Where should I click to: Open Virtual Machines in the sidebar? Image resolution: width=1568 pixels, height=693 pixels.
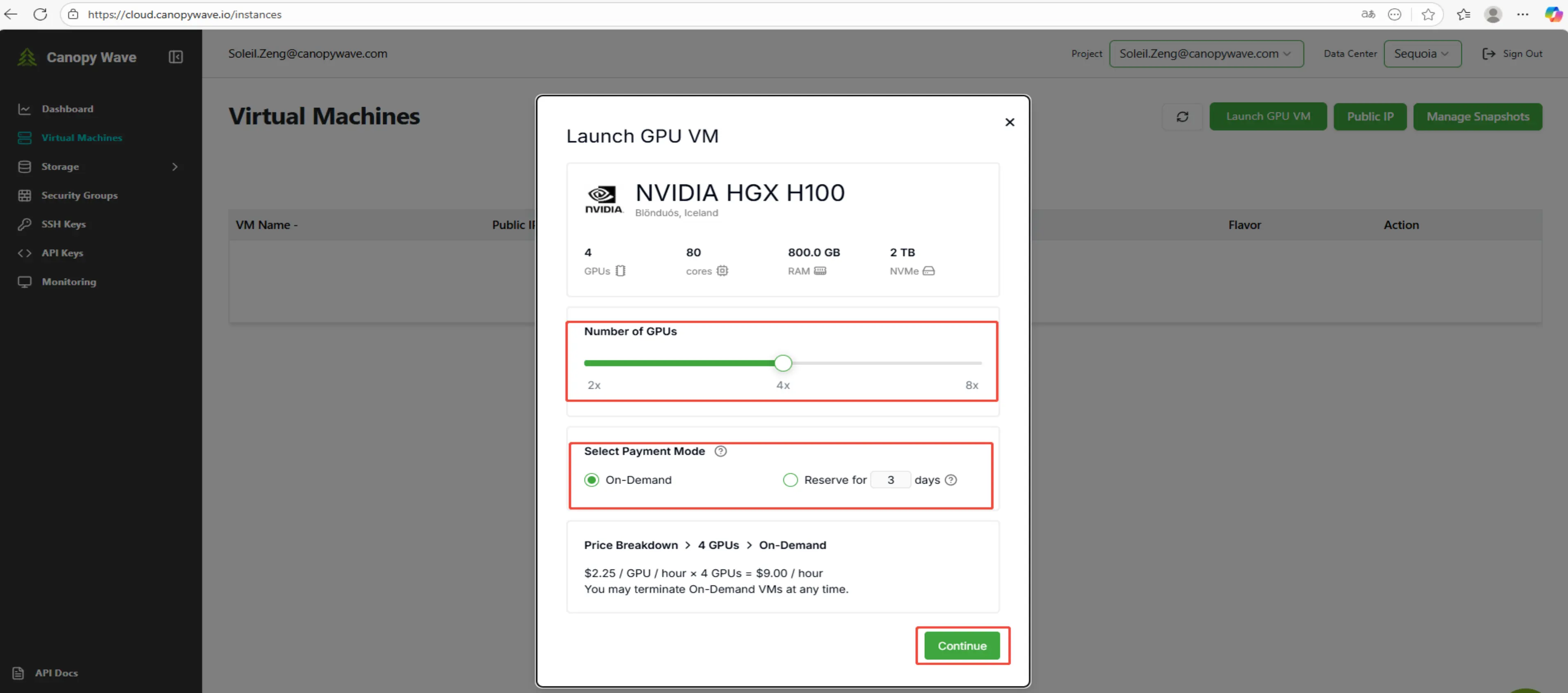82,137
